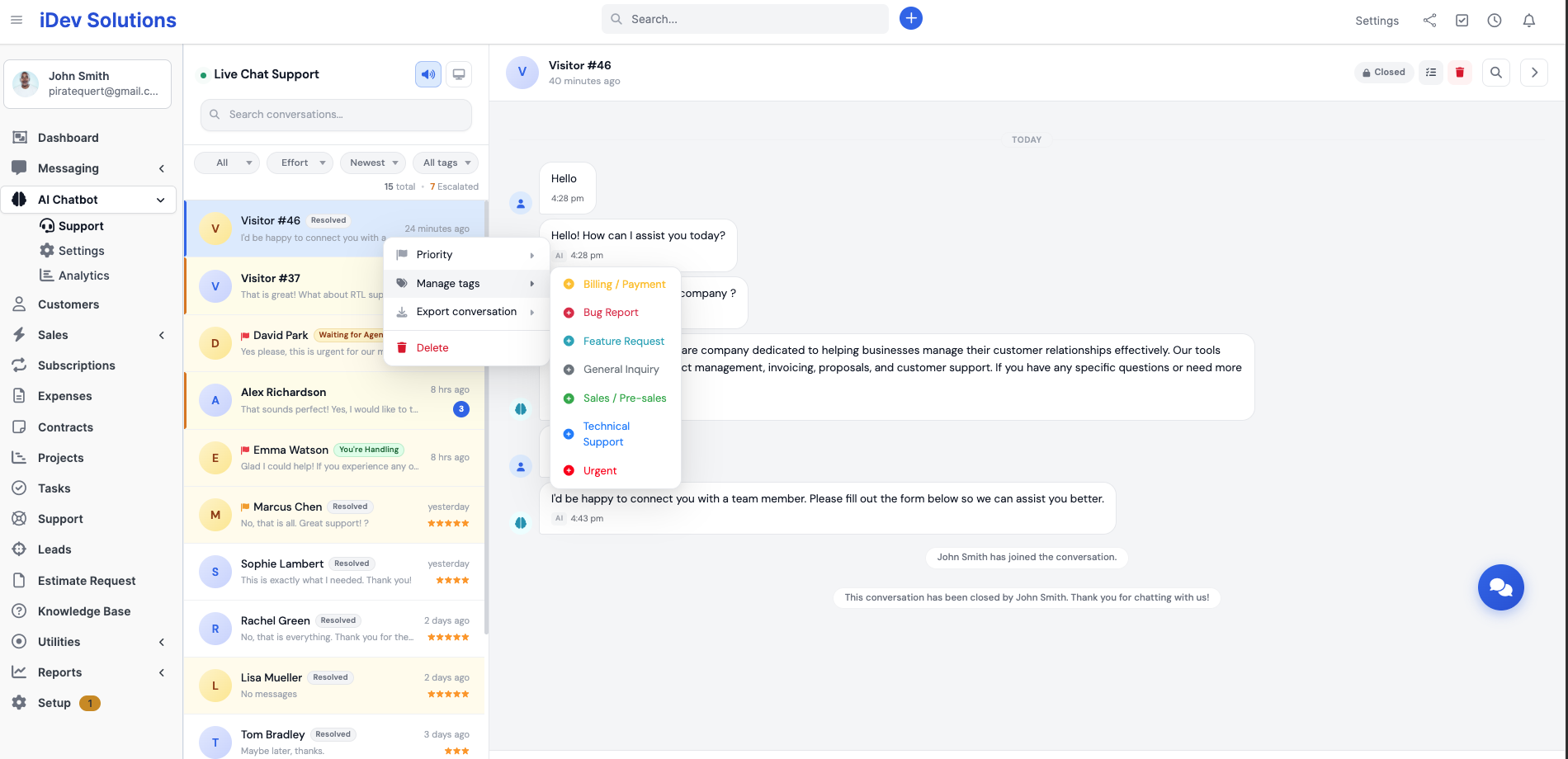Click the right chevron button in chat header
The image size is (1568, 759).
tap(1534, 73)
